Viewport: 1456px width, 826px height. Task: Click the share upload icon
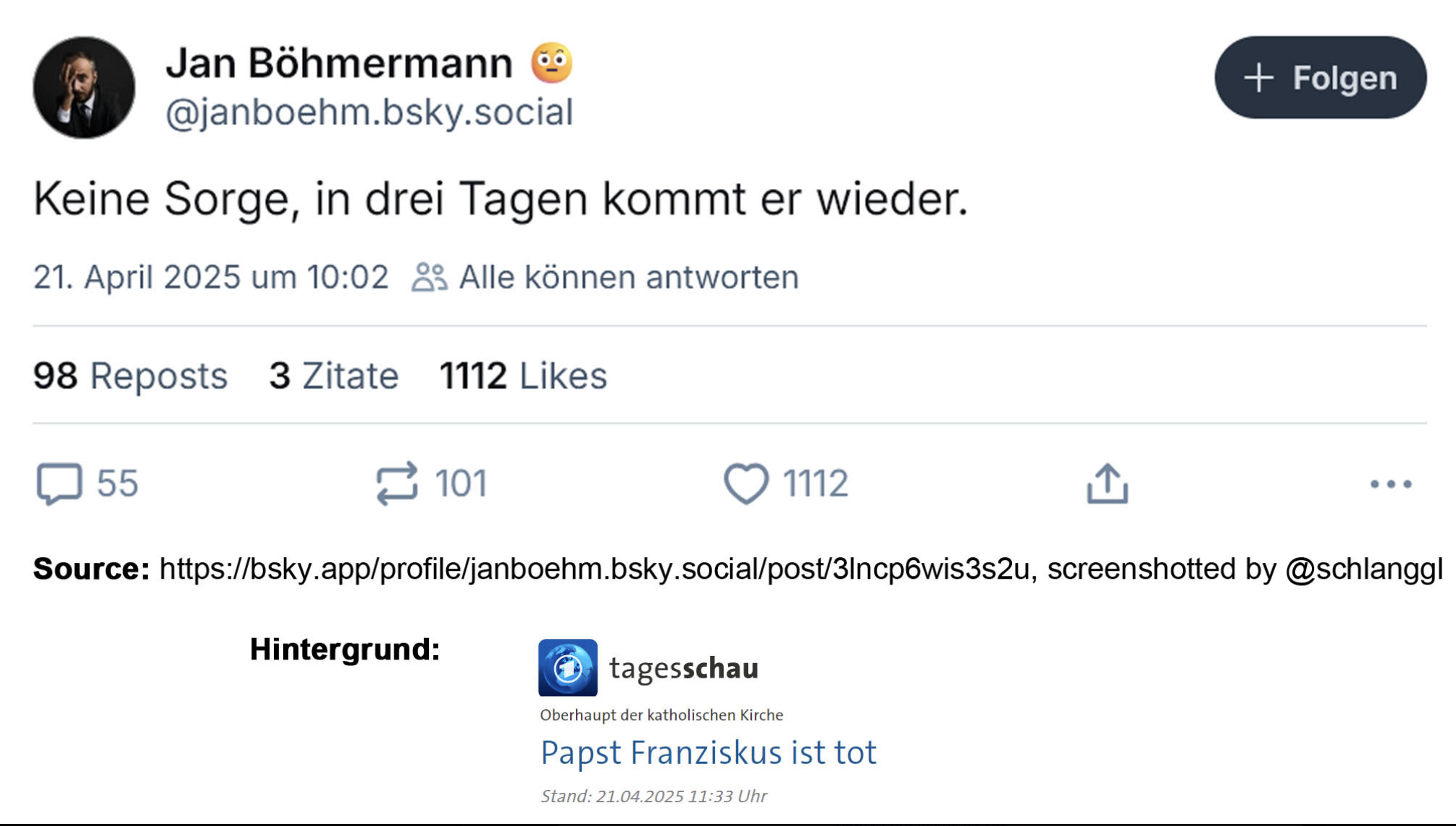pos(1107,484)
